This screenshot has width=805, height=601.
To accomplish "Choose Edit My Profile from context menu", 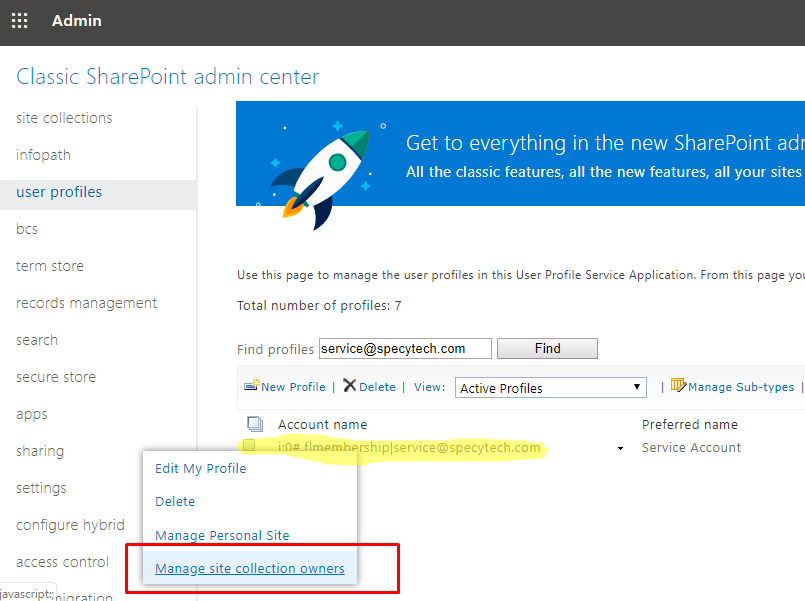I will point(200,469).
